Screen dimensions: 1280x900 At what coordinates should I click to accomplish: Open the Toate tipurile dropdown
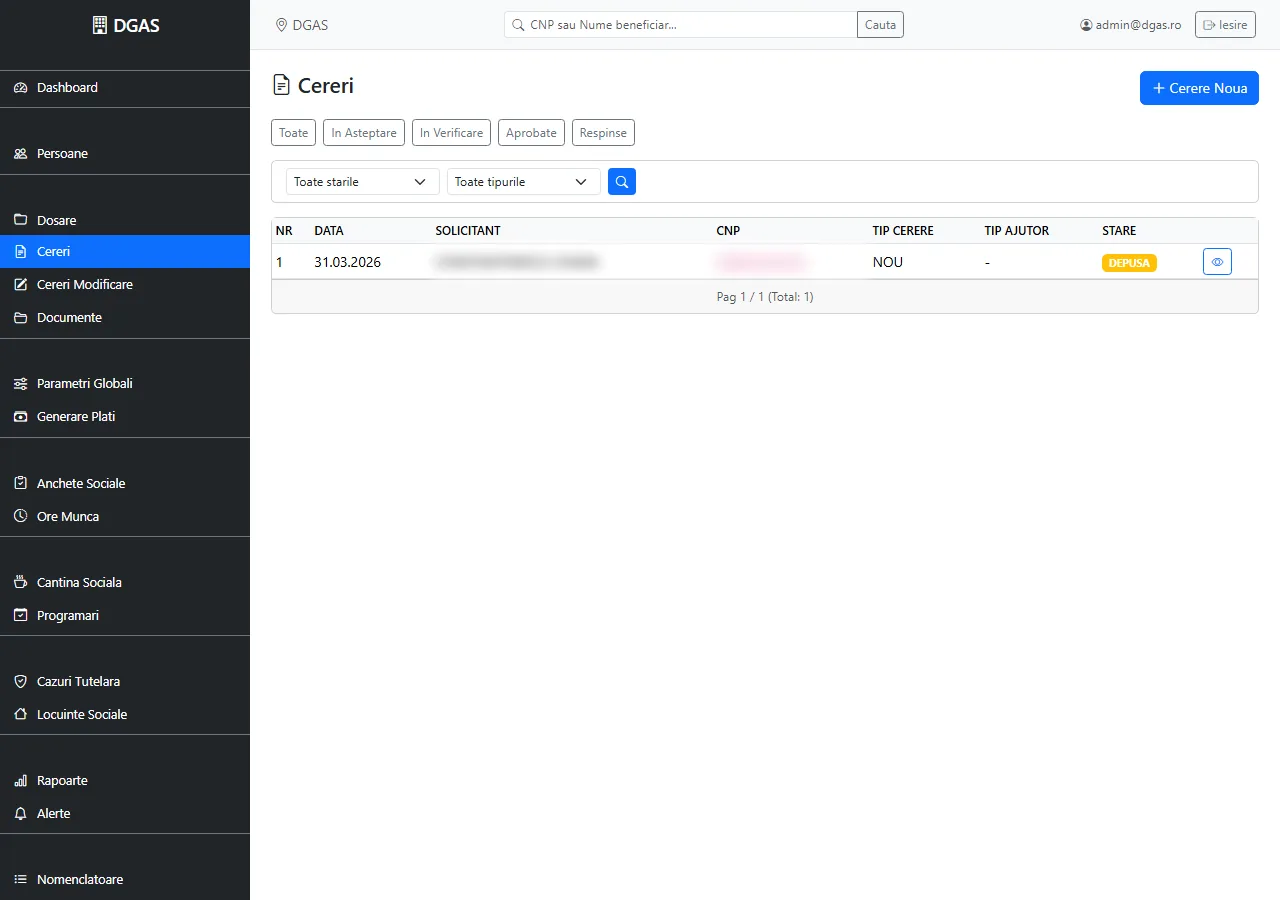tap(523, 182)
